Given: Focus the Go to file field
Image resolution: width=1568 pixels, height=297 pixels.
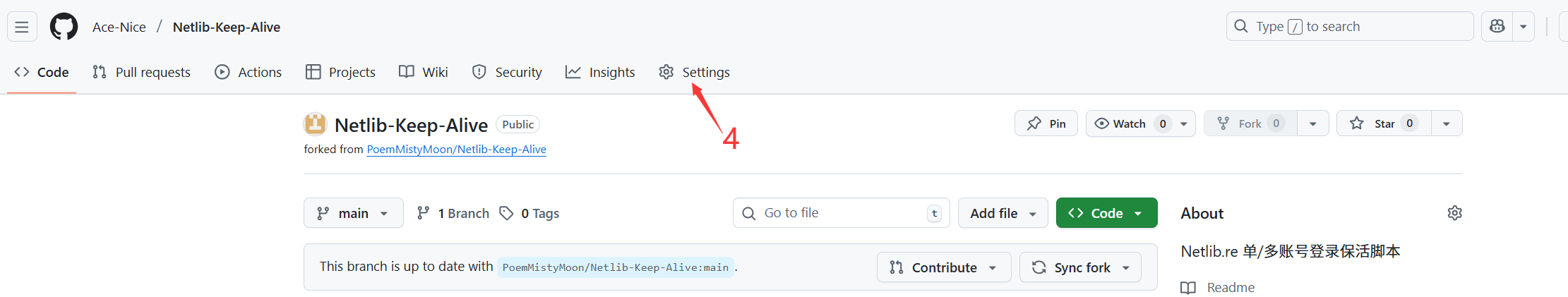Looking at the screenshot, I should point(840,213).
